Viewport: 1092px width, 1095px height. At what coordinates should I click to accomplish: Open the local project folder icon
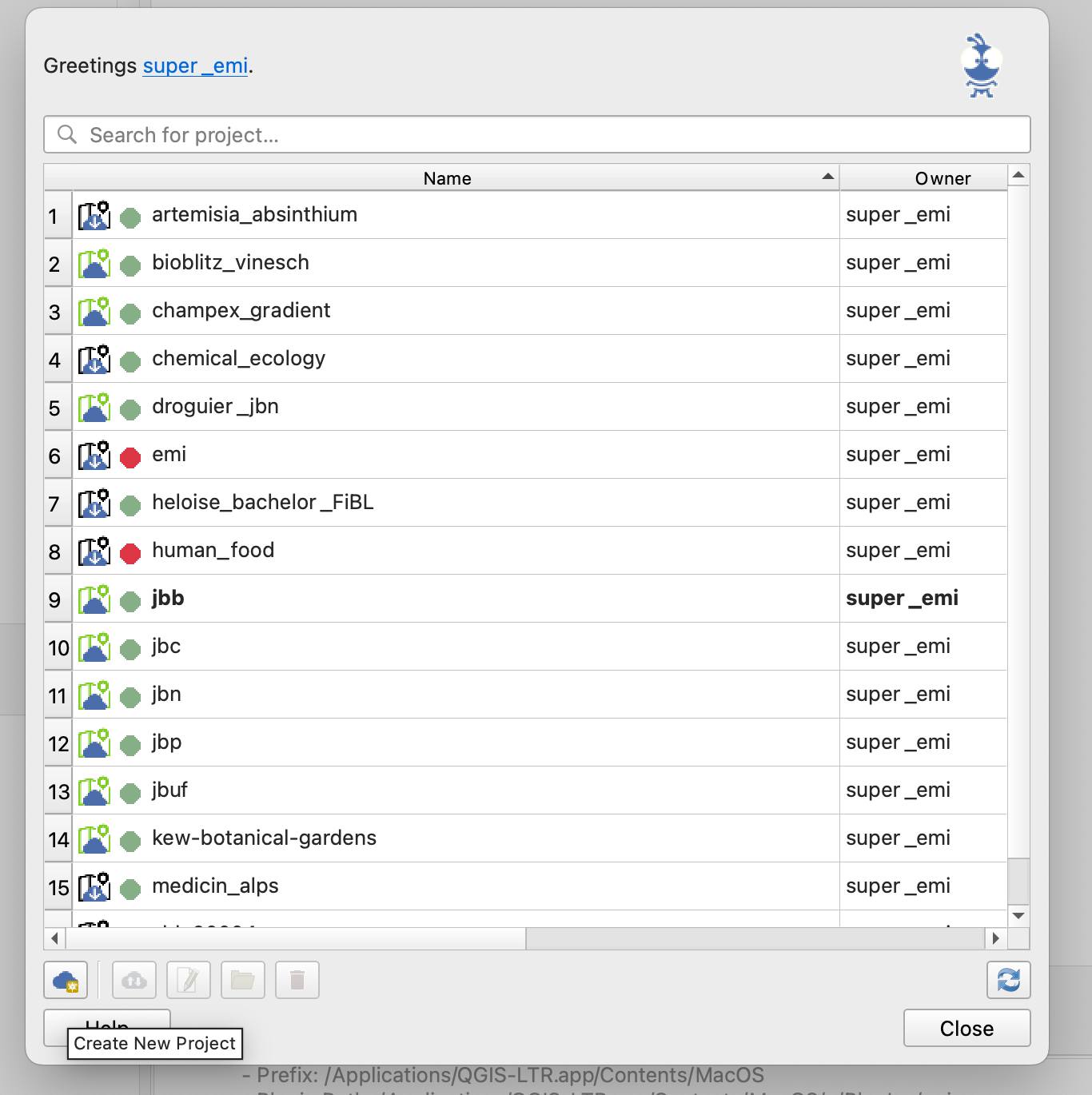pyautogui.click(x=243, y=980)
